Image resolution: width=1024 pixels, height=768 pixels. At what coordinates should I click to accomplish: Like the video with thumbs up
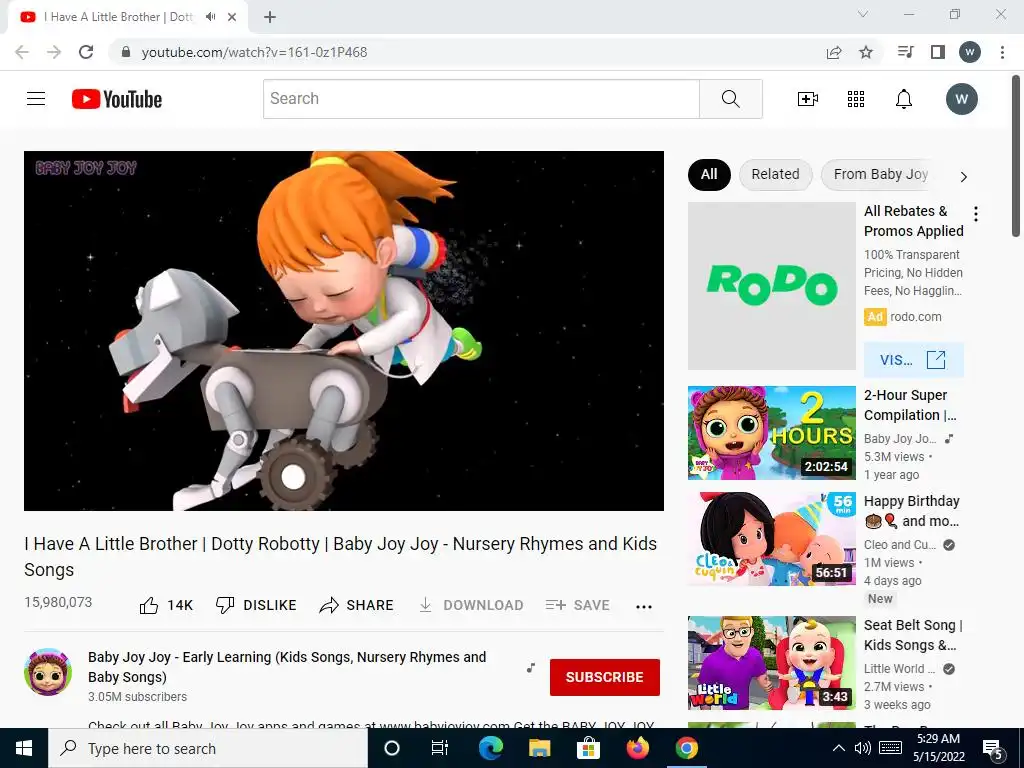pyautogui.click(x=166, y=605)
